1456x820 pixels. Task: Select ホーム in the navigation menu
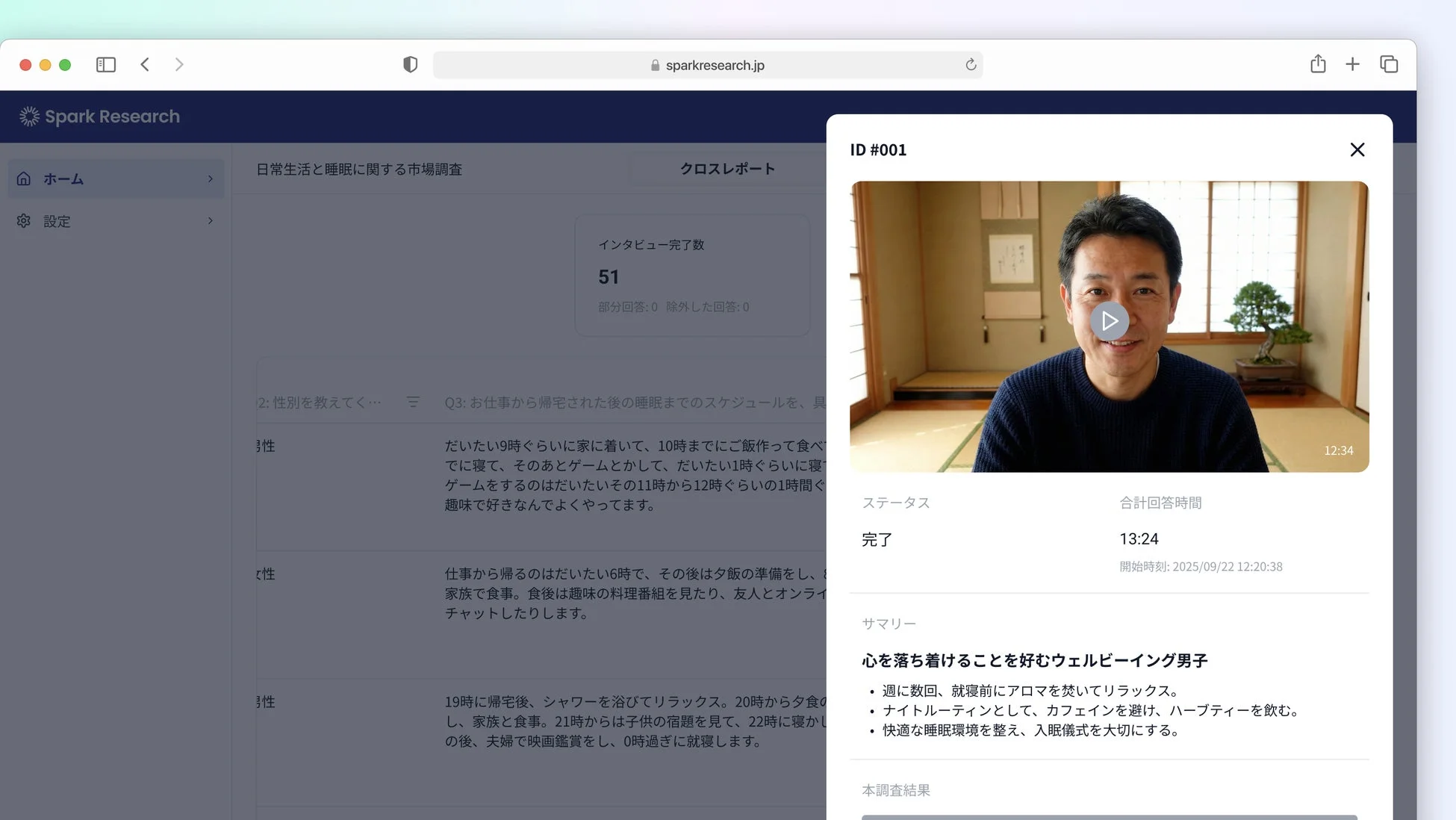click(x=63, y=178)
